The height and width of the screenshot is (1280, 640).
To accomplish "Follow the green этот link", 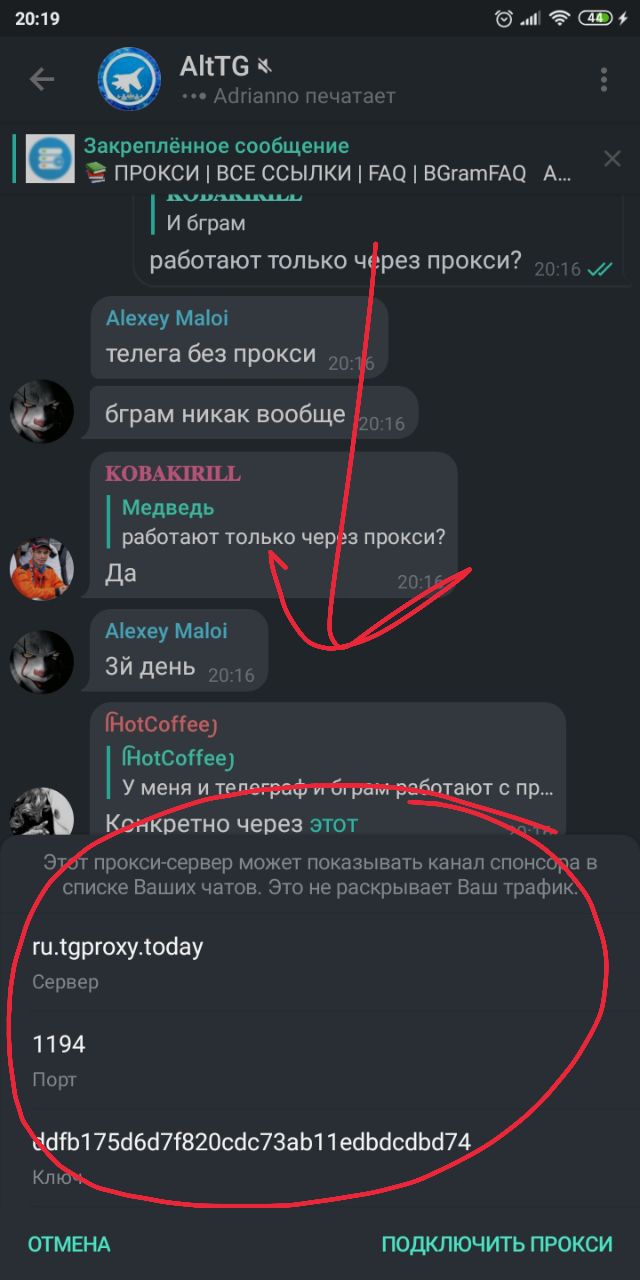I will [x=333, y=824].
